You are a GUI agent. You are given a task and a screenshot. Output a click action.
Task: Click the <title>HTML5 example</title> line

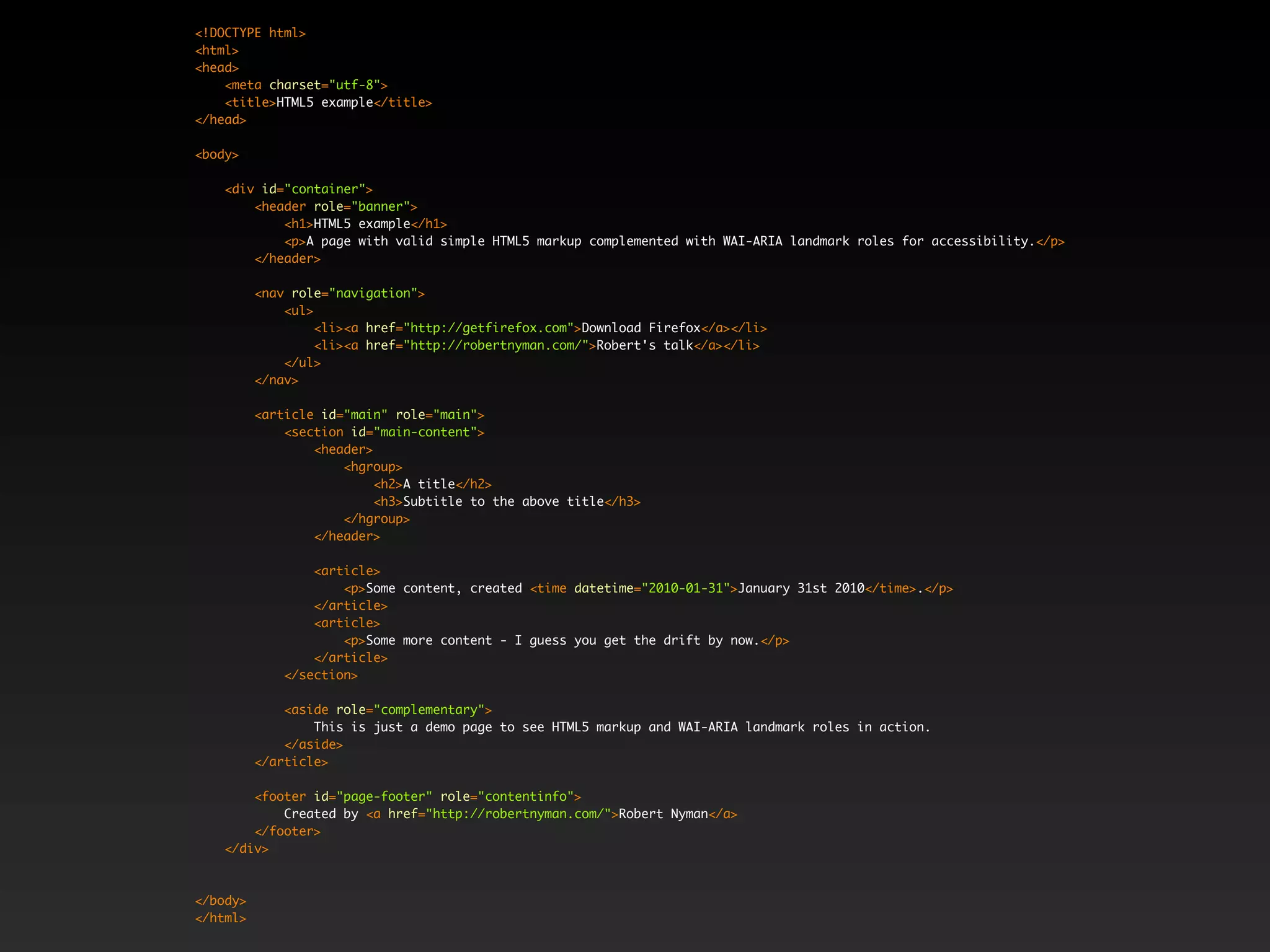[329, 102]
